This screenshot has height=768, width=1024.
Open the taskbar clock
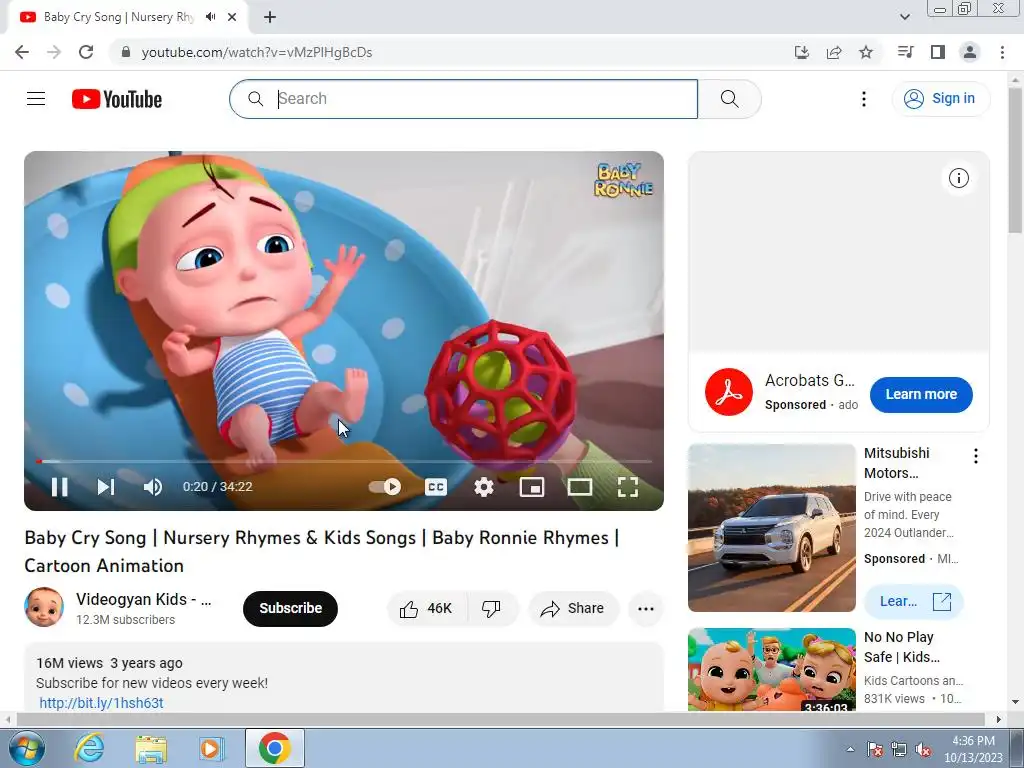(973, 749)
